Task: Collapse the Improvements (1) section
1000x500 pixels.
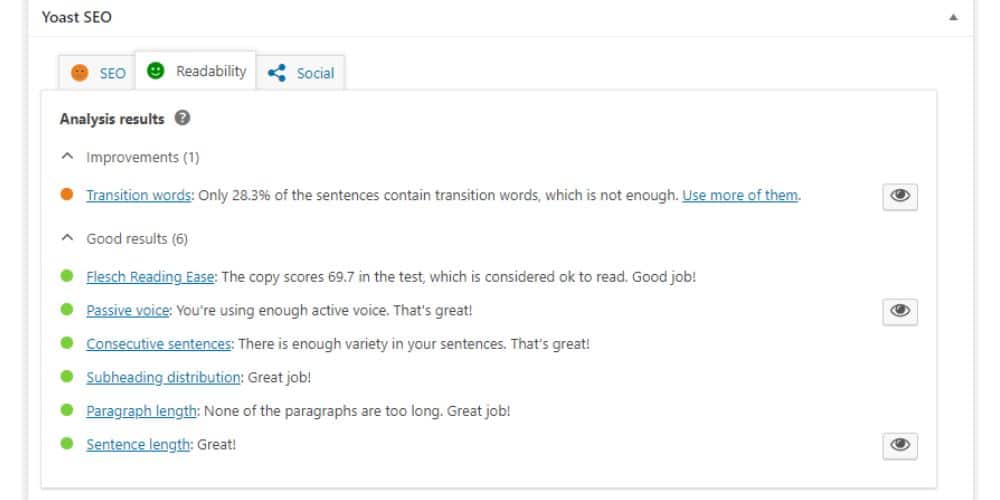Action: point(68,158)
